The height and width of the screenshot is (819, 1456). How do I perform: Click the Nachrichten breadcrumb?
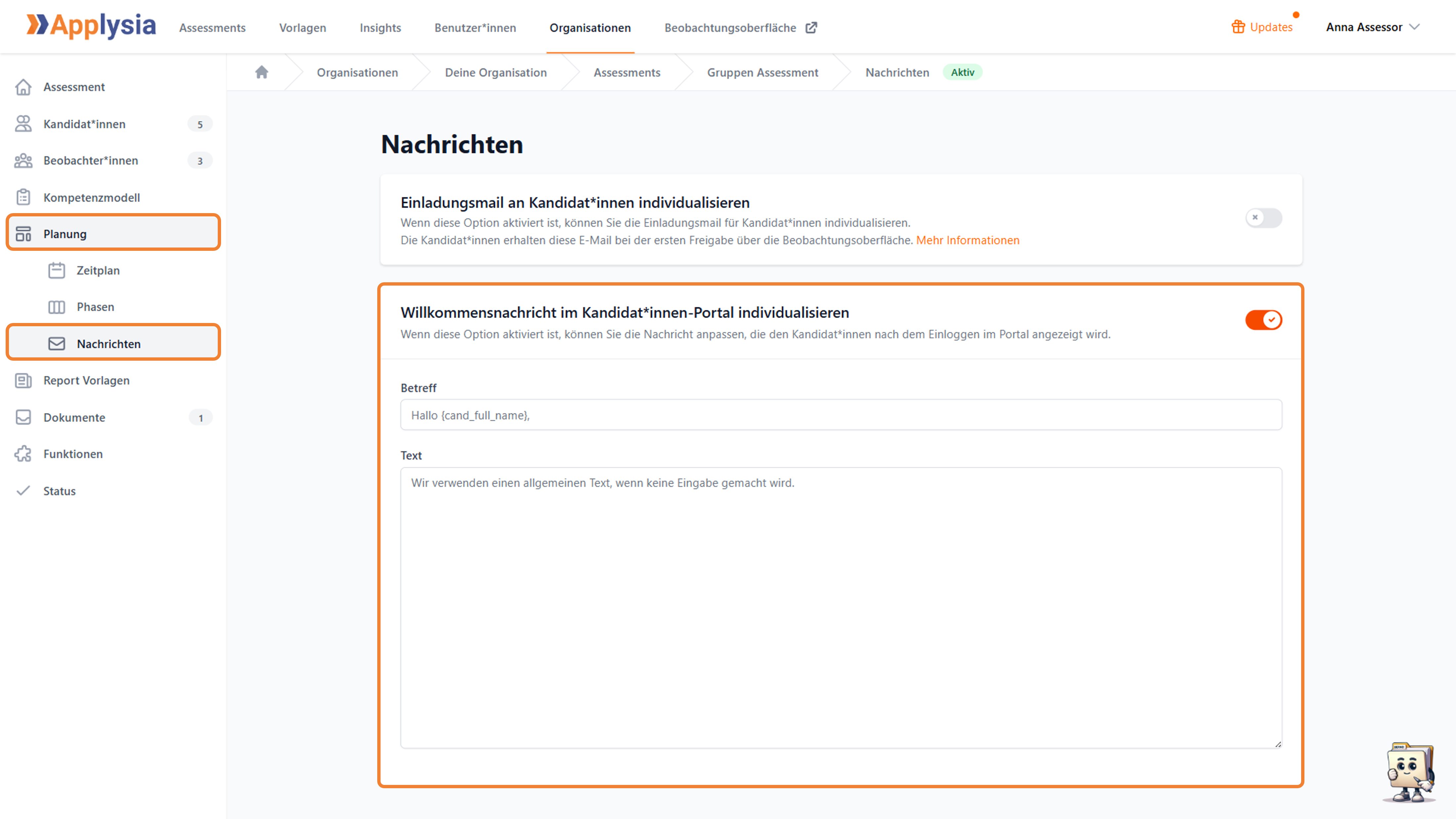[897, 72]
